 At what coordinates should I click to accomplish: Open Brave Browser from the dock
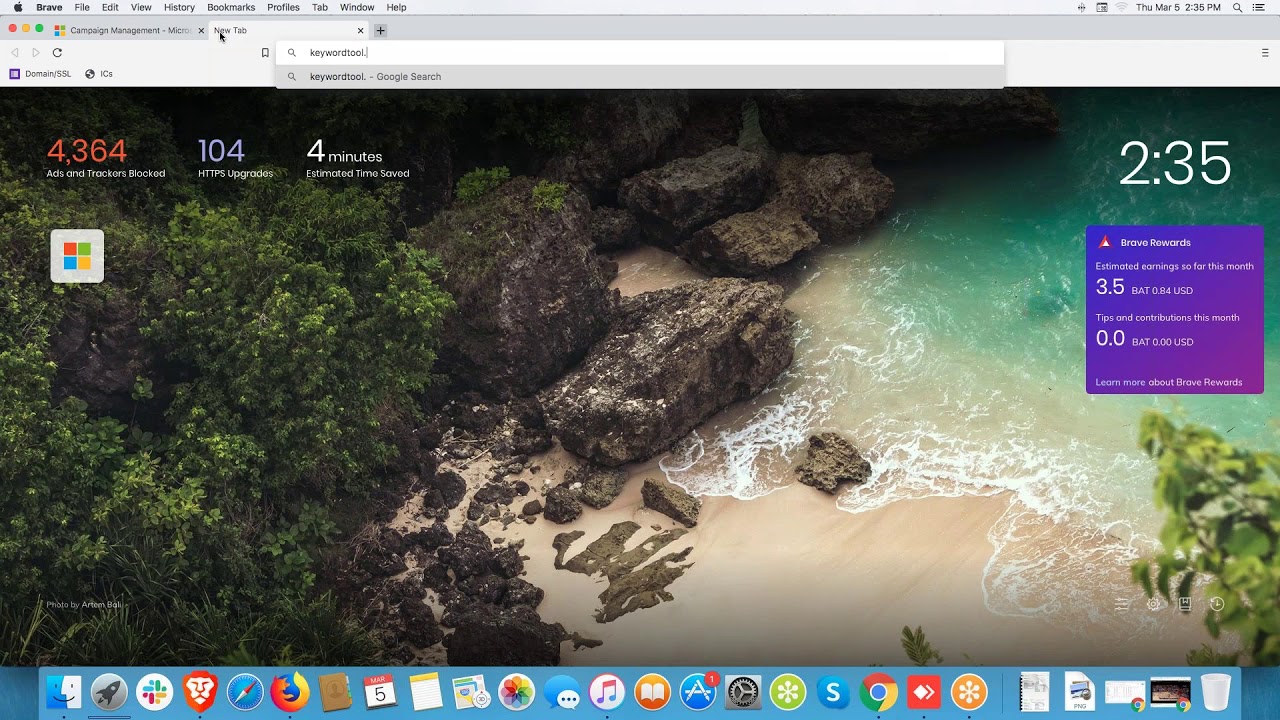click(199, 692)
